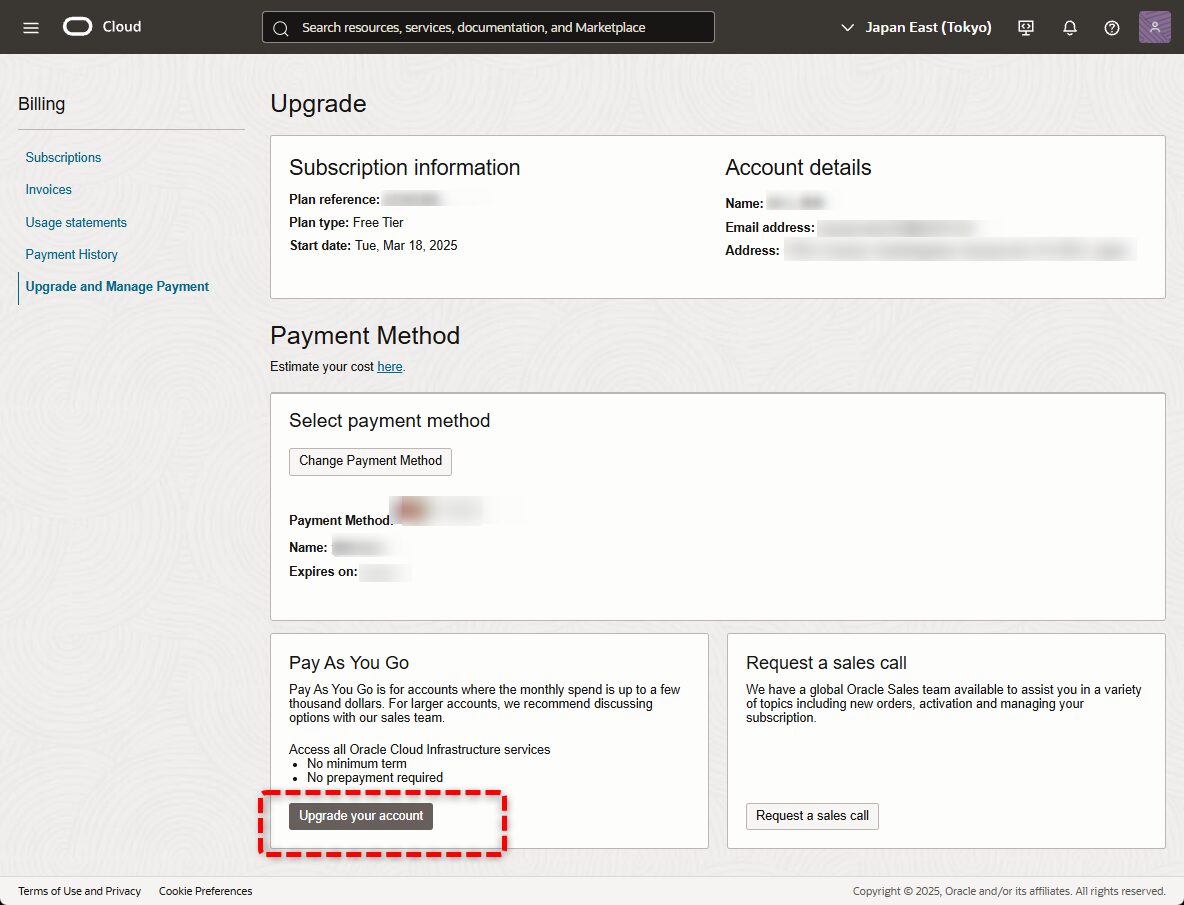Click the Subscription information heading
Image resolution: width=1184 pixels, height=905 pixels.
point(405,167)
